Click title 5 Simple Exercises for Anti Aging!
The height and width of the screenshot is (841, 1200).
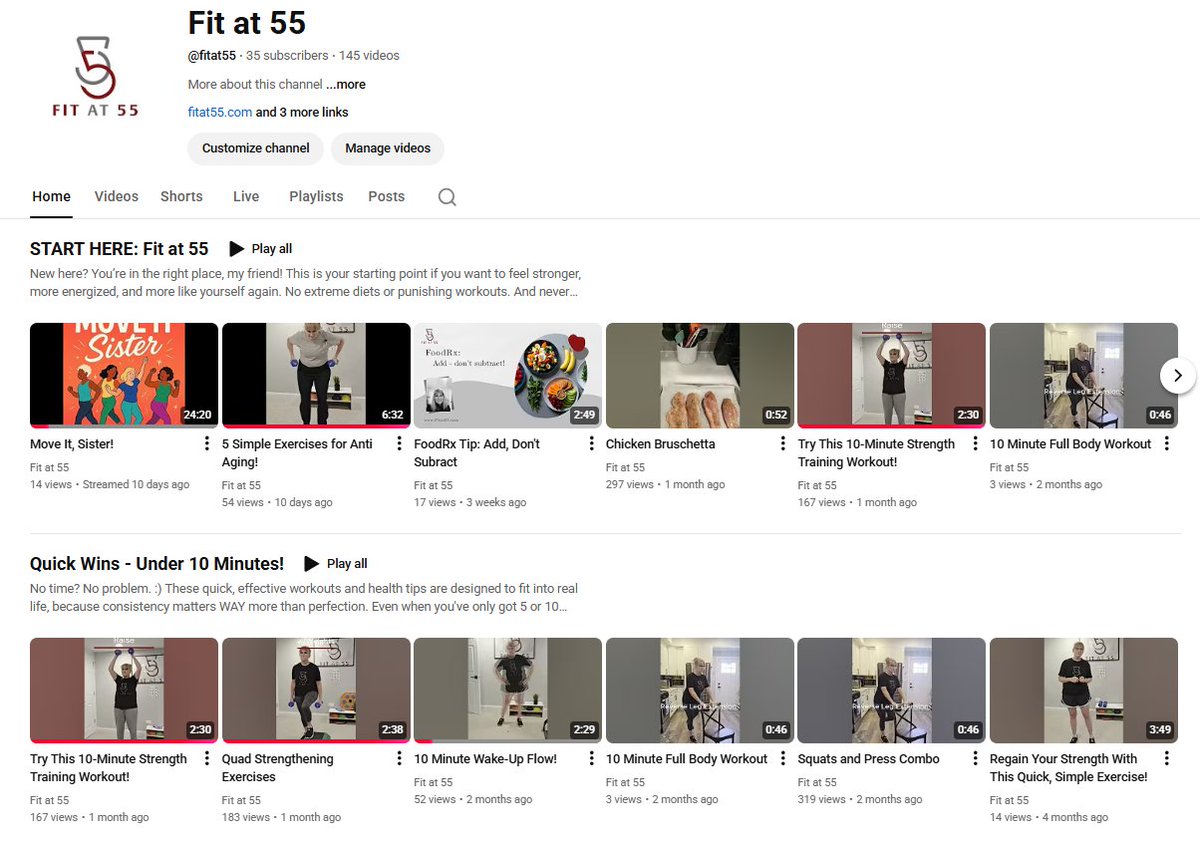(x=296, y=453)
